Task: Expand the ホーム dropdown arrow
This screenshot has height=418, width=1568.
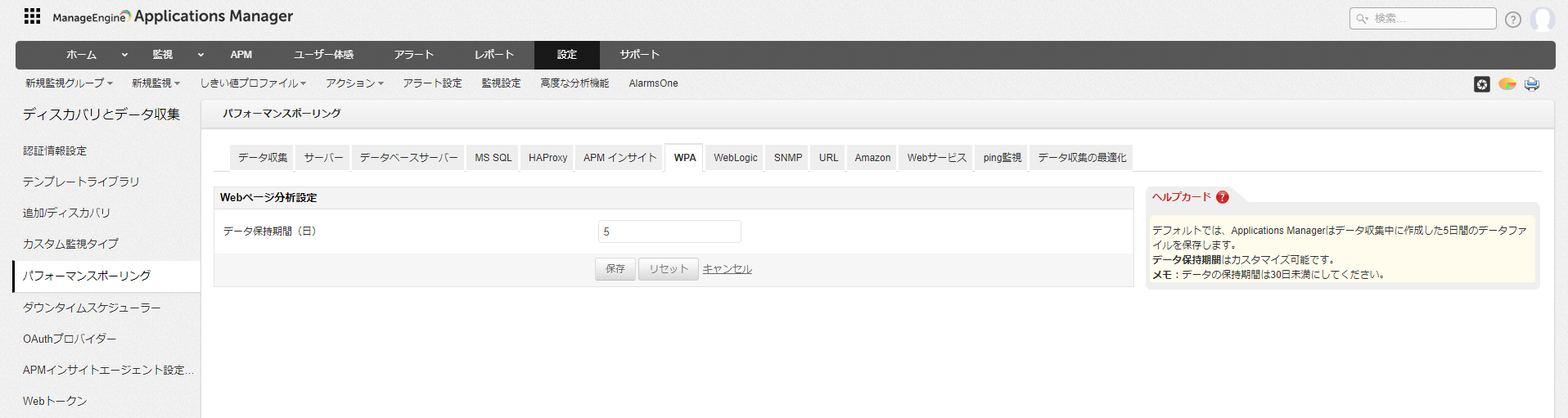Action: pyautogui.click(x=124, y=55)
